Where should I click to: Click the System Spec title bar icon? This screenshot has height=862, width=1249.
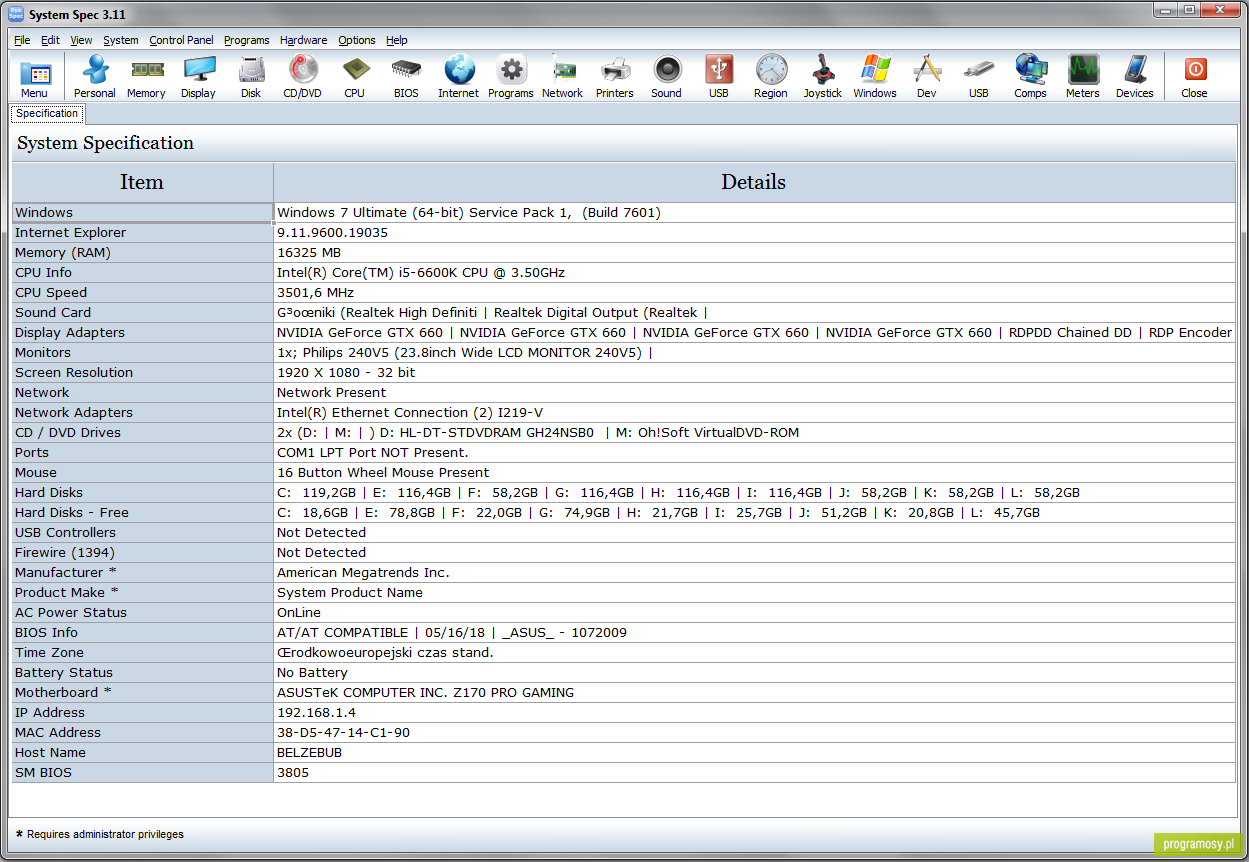(x=16, y=14)
